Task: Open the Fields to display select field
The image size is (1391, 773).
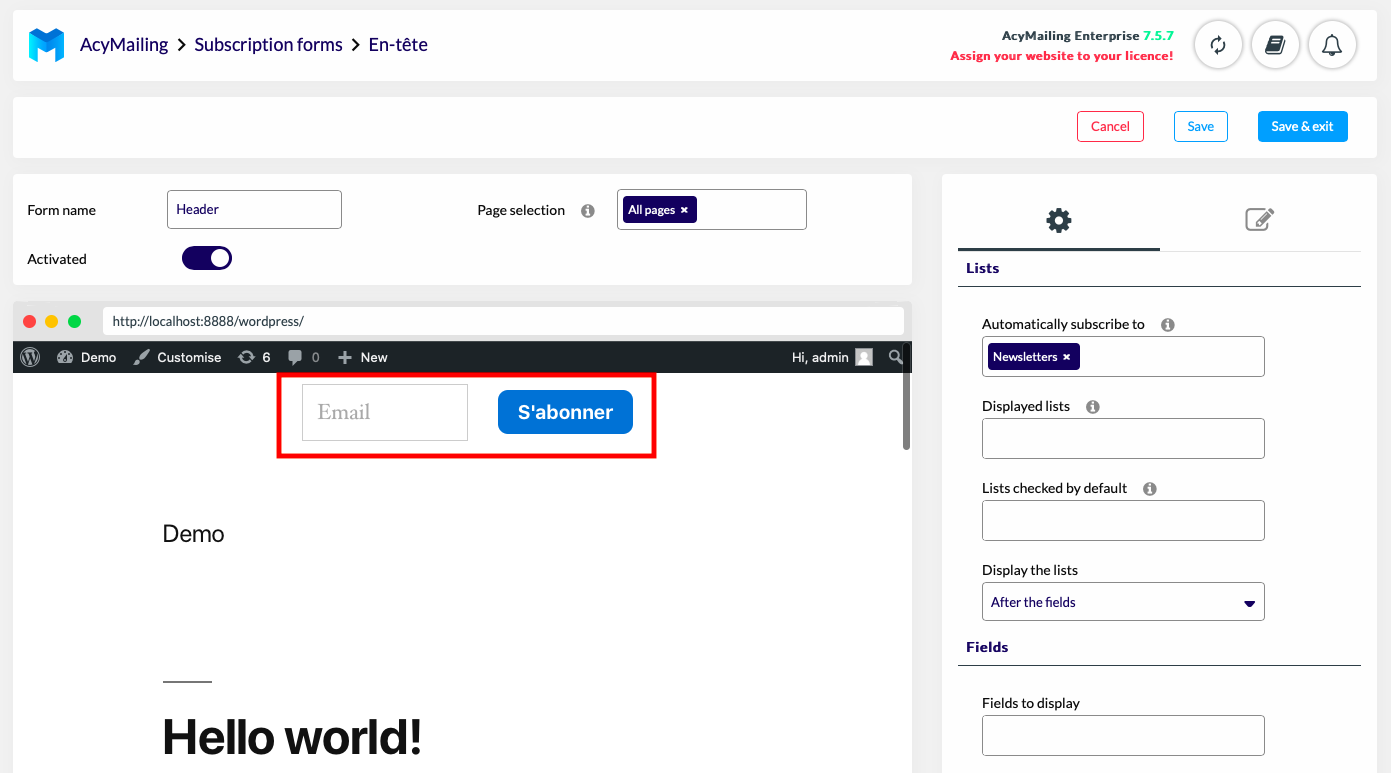Action: [1123, 736]
